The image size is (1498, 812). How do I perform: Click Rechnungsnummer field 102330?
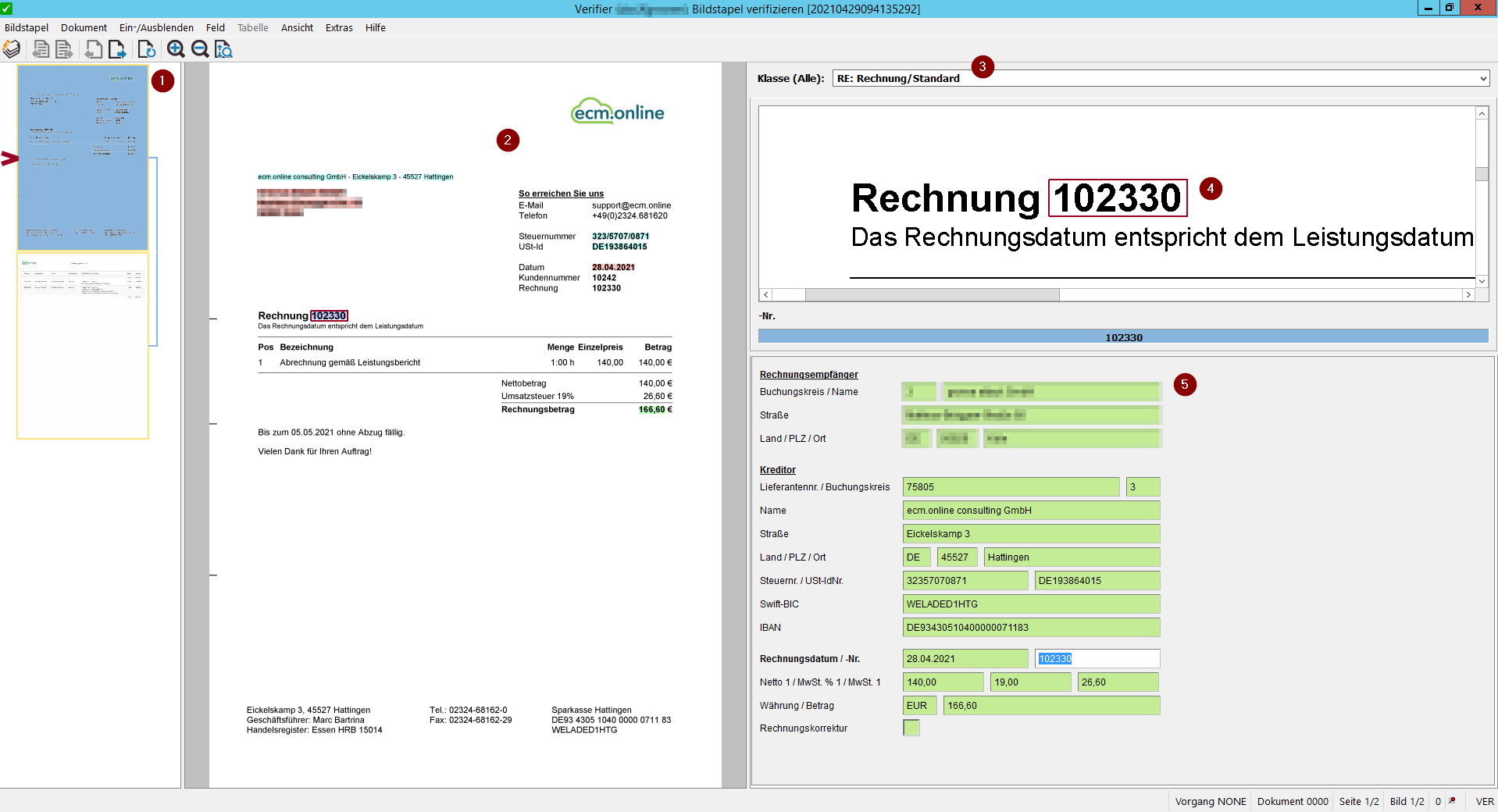(1097, 658)
